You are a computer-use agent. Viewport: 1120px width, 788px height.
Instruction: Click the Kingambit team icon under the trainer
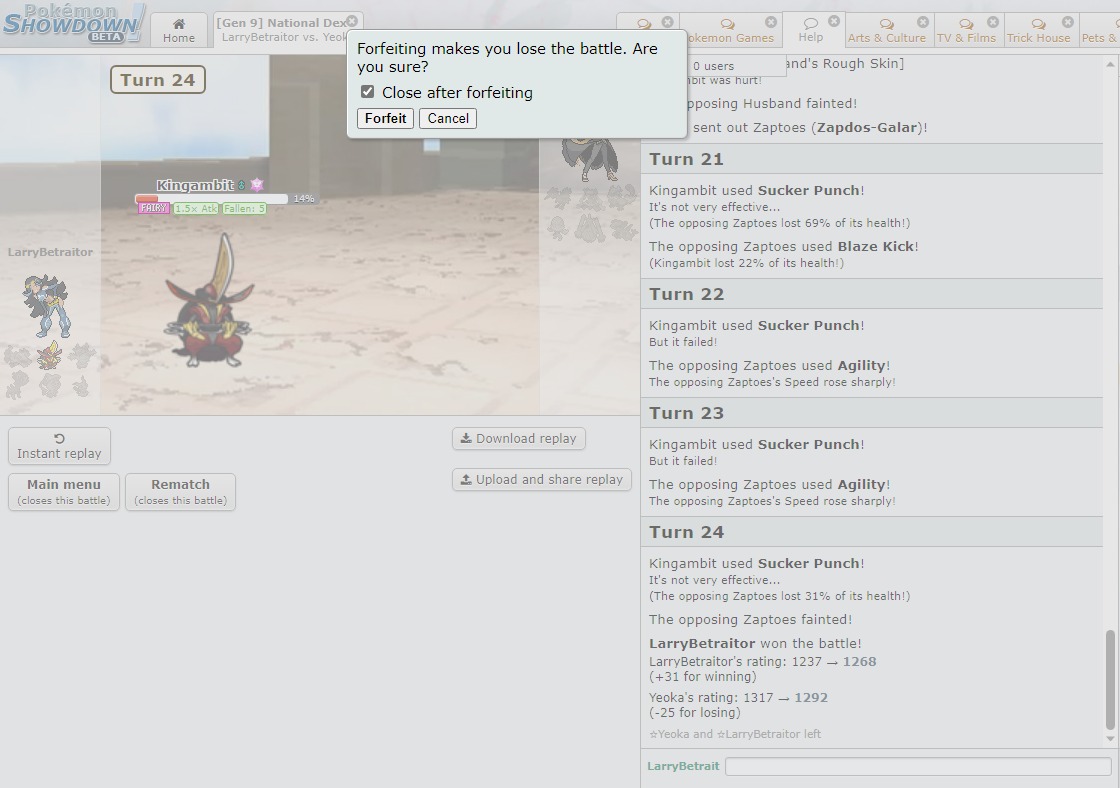[x=48, y=355]
